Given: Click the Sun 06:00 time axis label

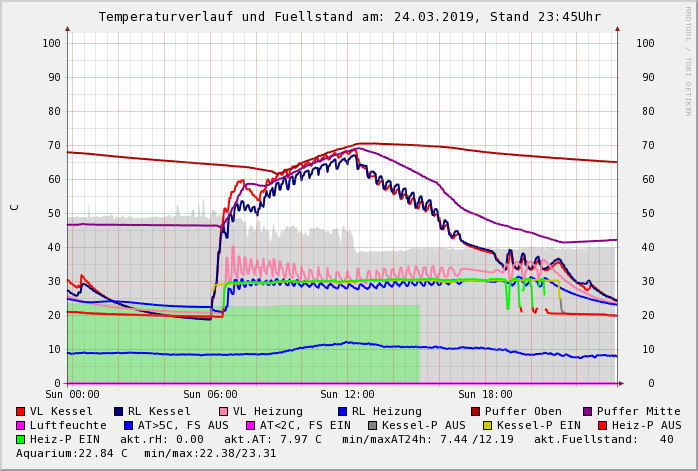Looking at the screenshot, I should [x=210, y=394].
